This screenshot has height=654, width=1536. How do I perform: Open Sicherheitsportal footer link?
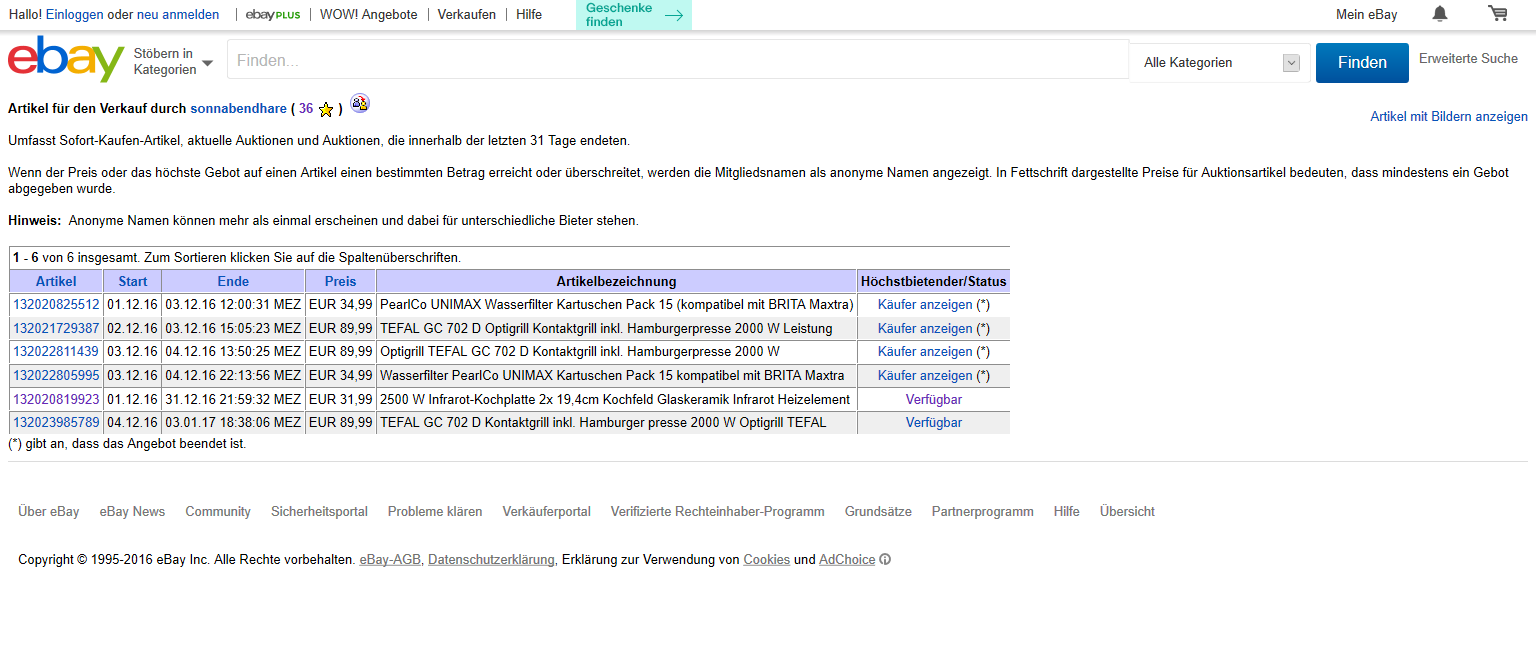pos(319,511)
